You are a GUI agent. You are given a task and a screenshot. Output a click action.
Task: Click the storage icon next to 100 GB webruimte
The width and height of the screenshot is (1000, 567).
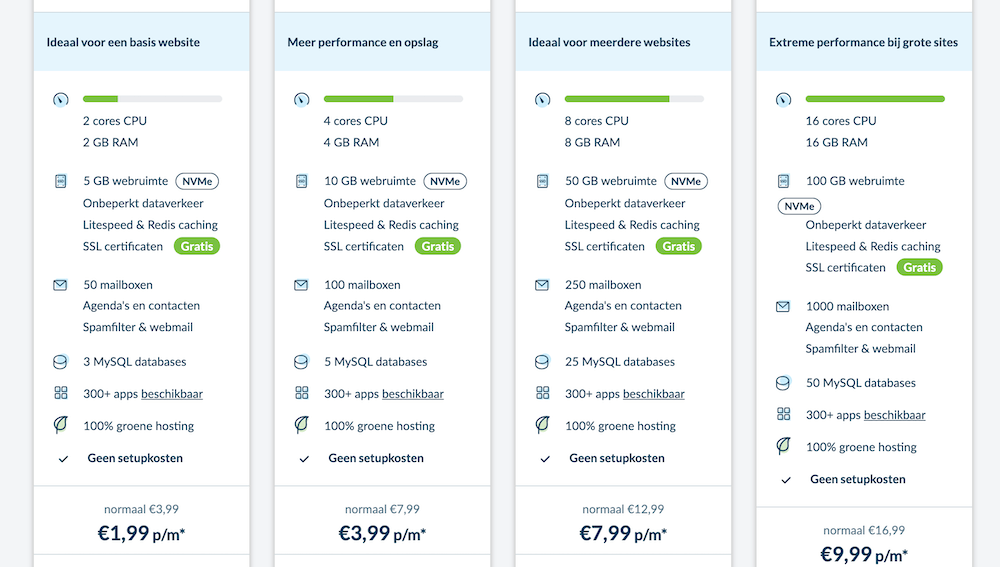783,182
